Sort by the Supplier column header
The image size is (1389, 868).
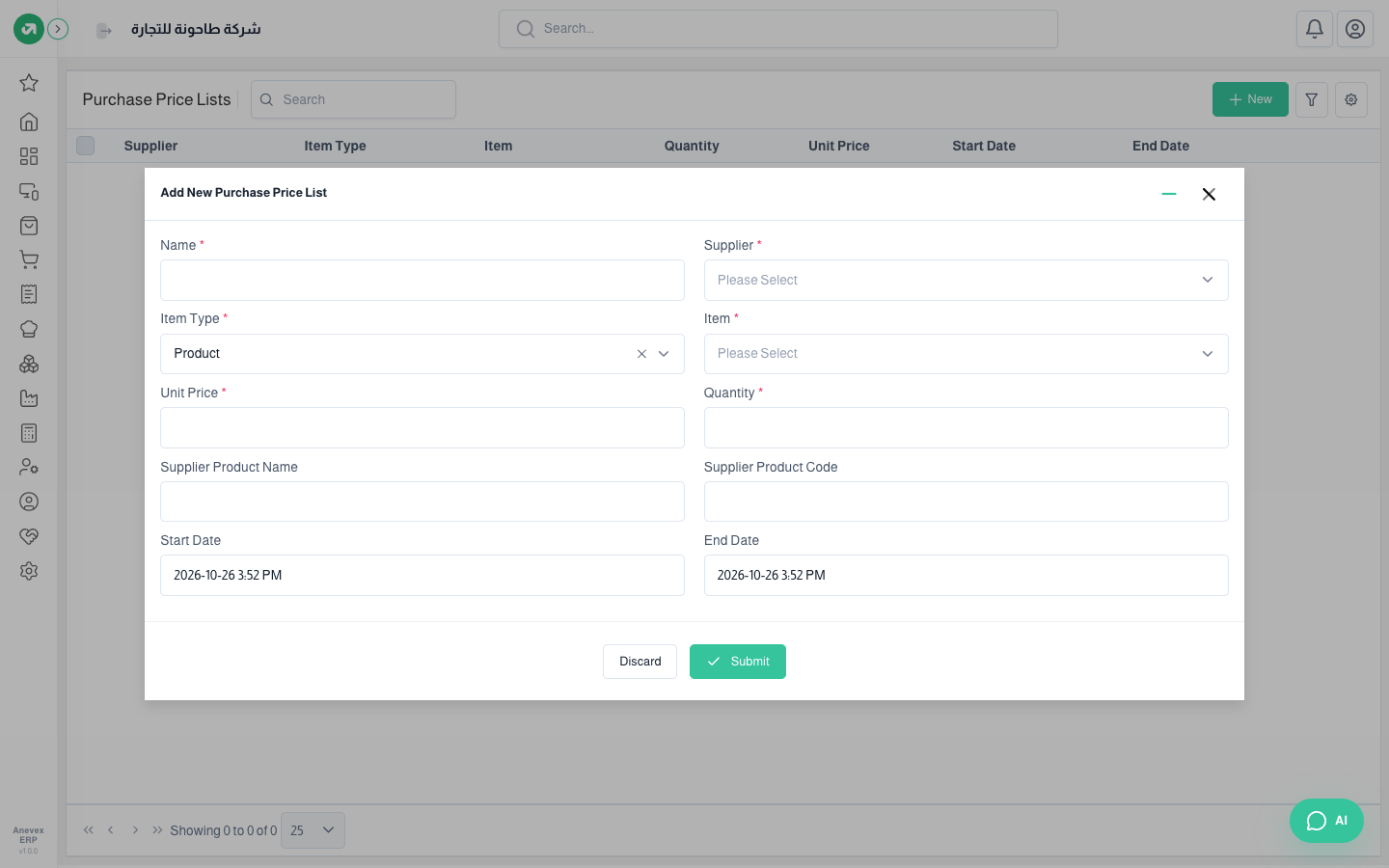(150, 146)
